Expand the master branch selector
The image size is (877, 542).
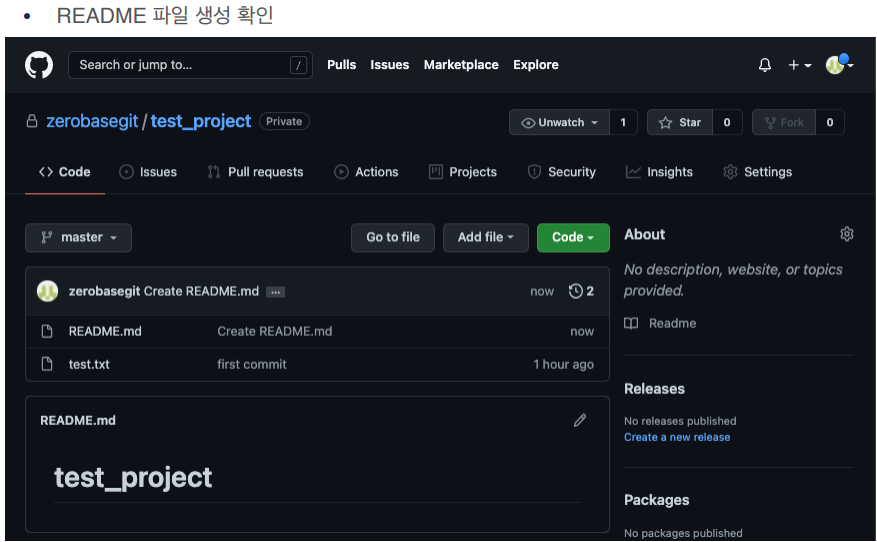(78, 238)
